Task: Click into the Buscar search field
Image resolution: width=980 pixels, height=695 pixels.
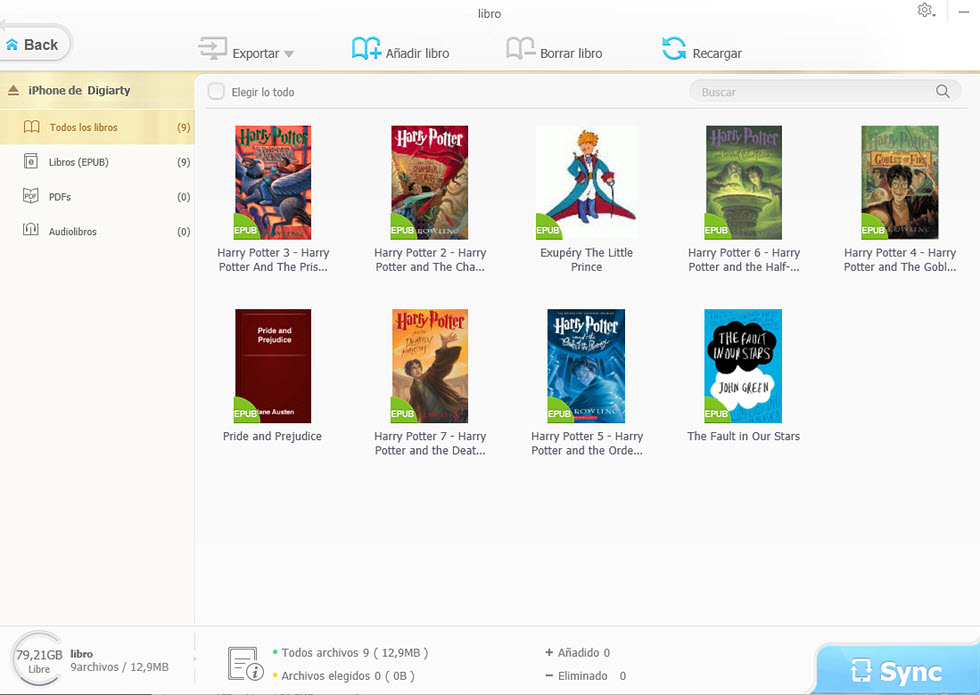Action: tap(825, 91)
